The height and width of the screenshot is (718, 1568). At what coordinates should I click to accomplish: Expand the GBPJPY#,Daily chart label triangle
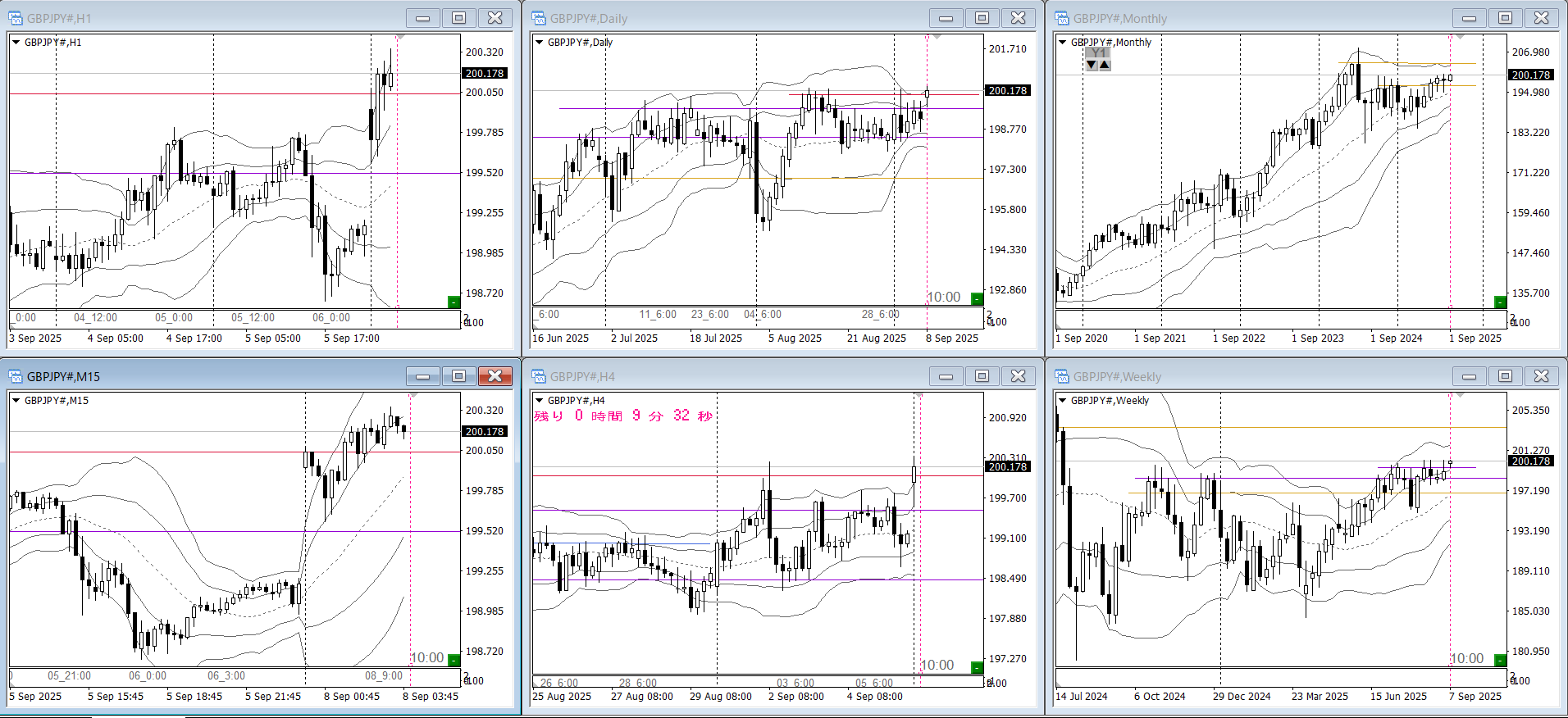(539, 42)
